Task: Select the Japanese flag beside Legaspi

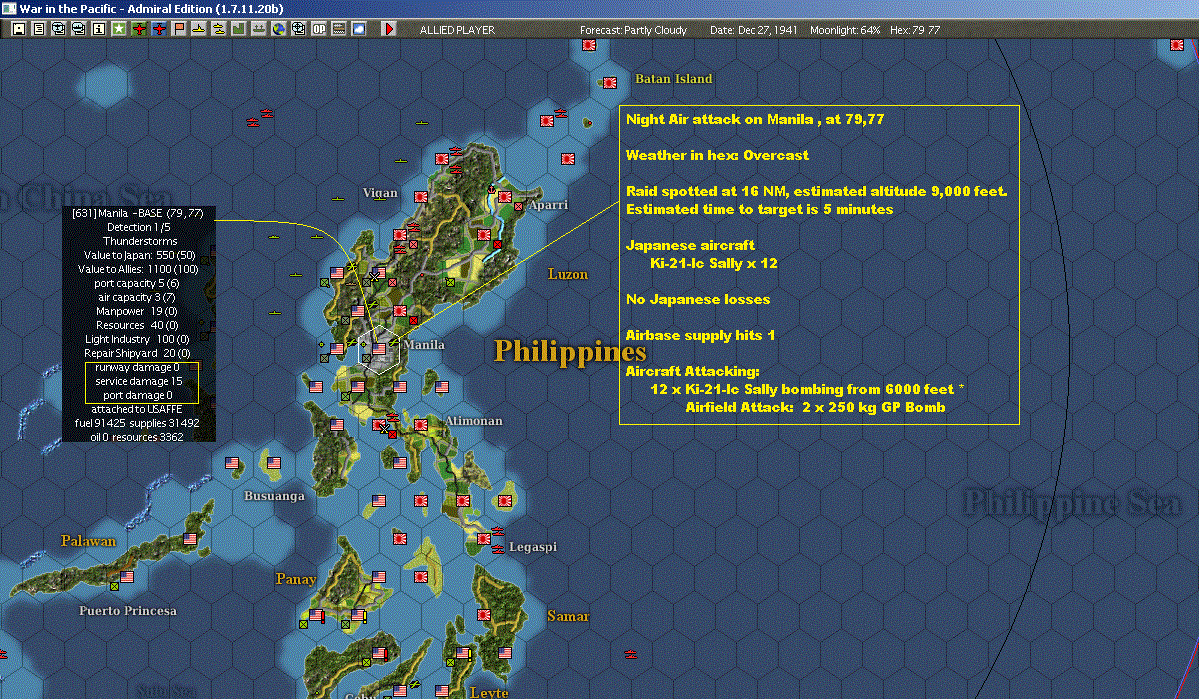Action: point(483,538)
